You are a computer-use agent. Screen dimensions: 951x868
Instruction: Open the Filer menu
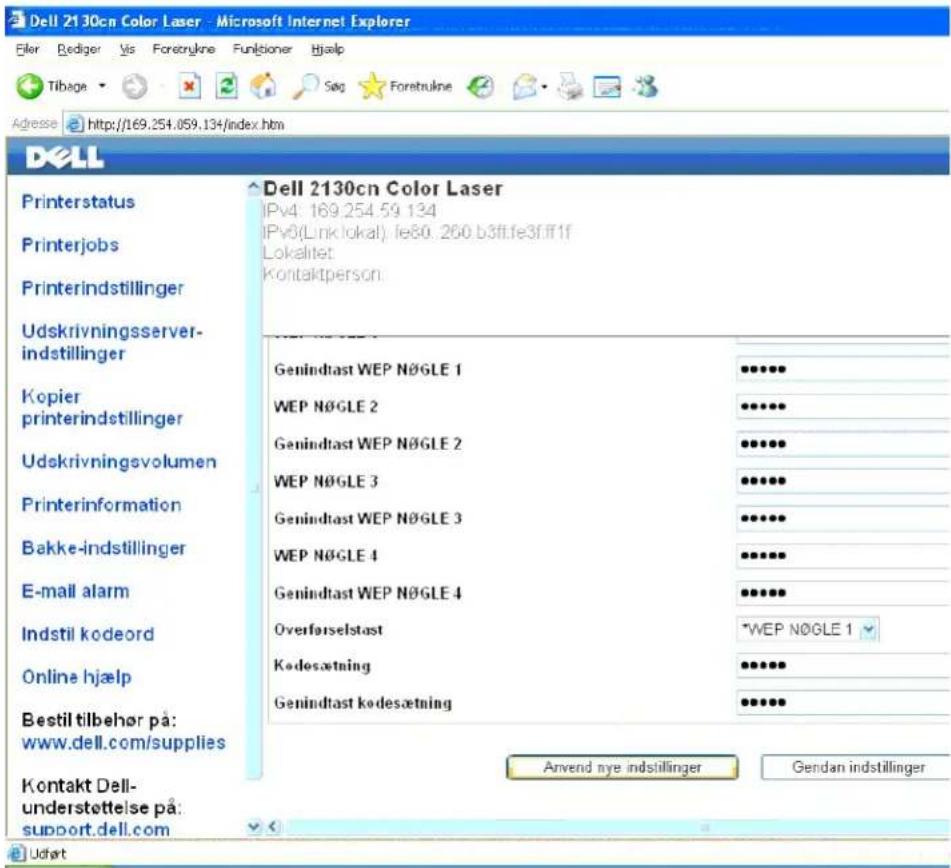[27, 49]
